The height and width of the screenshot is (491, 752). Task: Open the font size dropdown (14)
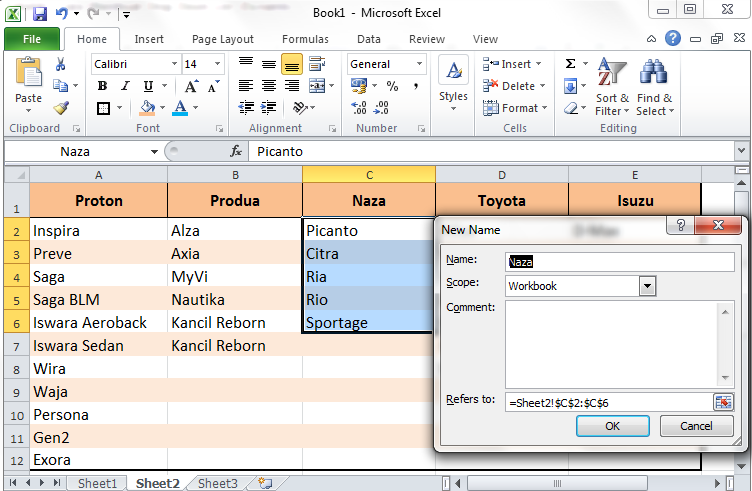[x=217, y=64]
